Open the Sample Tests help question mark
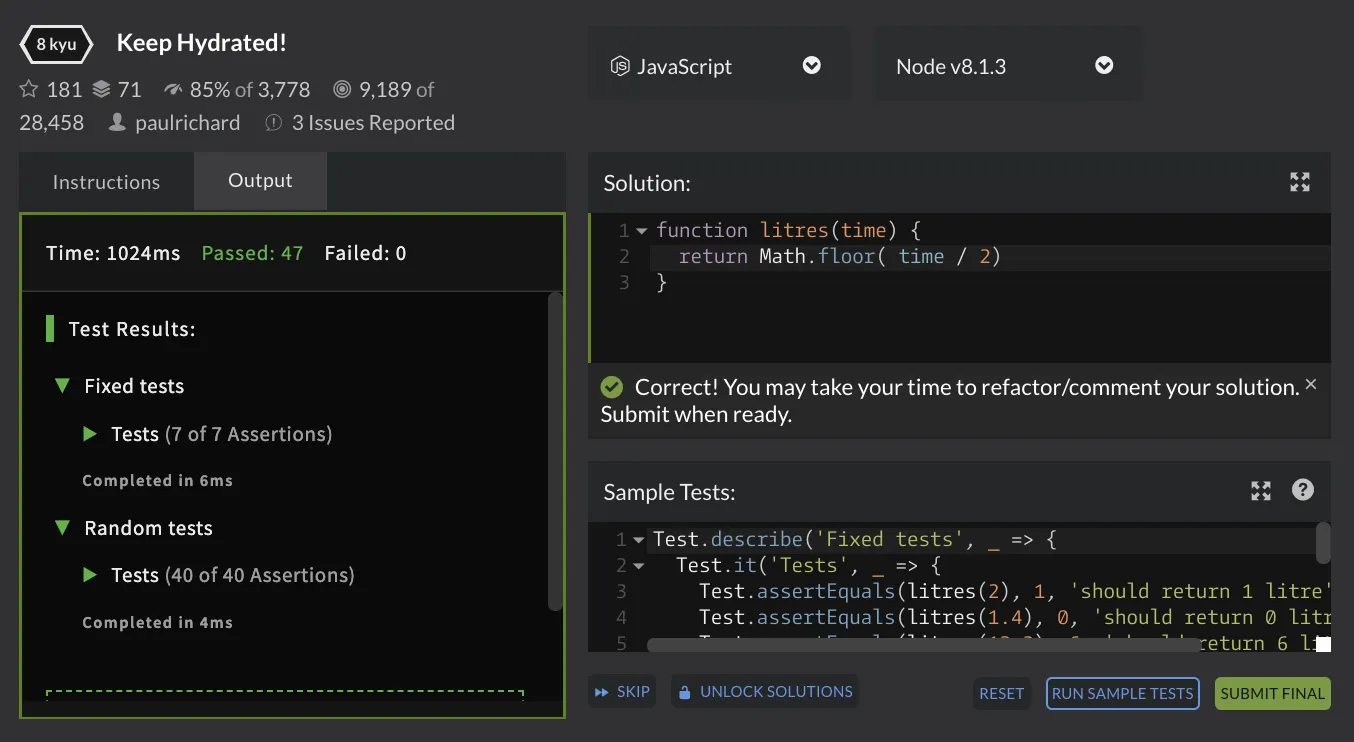1354x742 pixels. tap(1303, 490)
